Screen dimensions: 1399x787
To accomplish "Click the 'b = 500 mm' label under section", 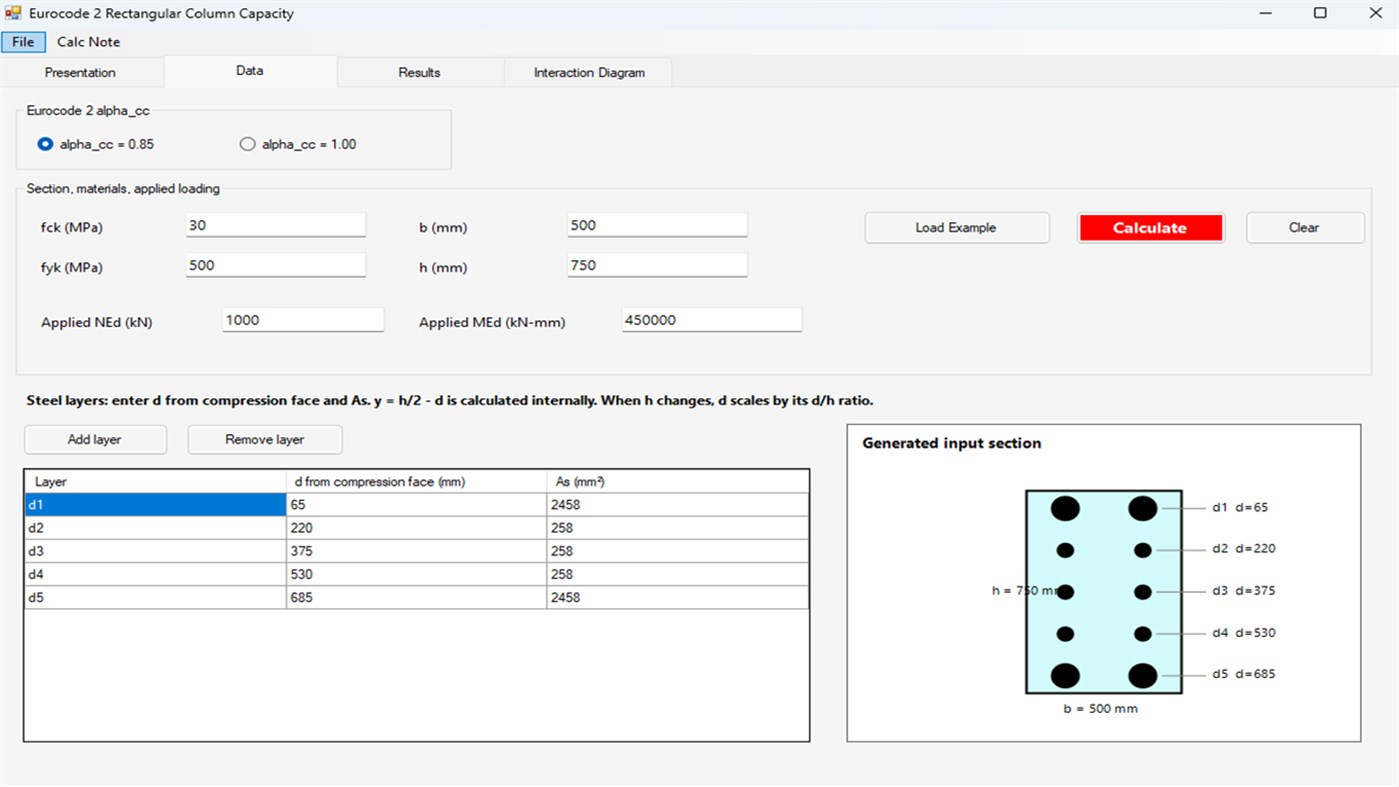I will click(1100, 708).
